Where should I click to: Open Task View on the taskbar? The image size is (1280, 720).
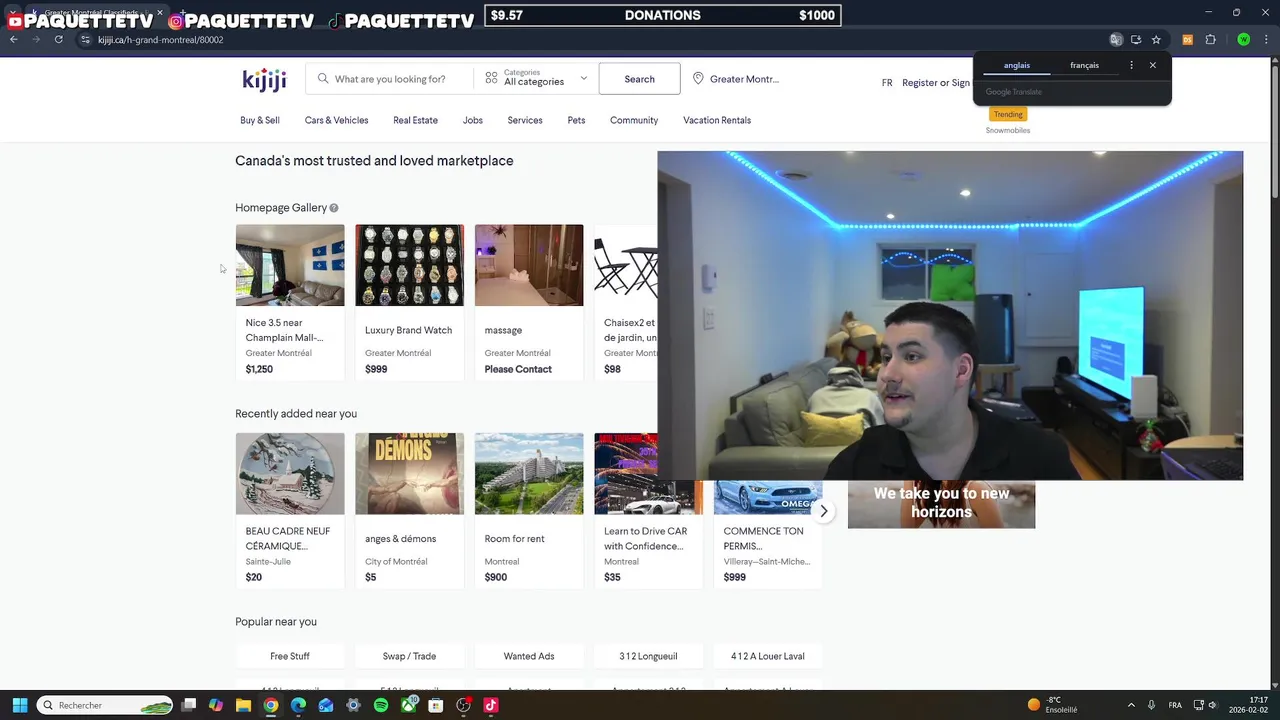(189, 705)
